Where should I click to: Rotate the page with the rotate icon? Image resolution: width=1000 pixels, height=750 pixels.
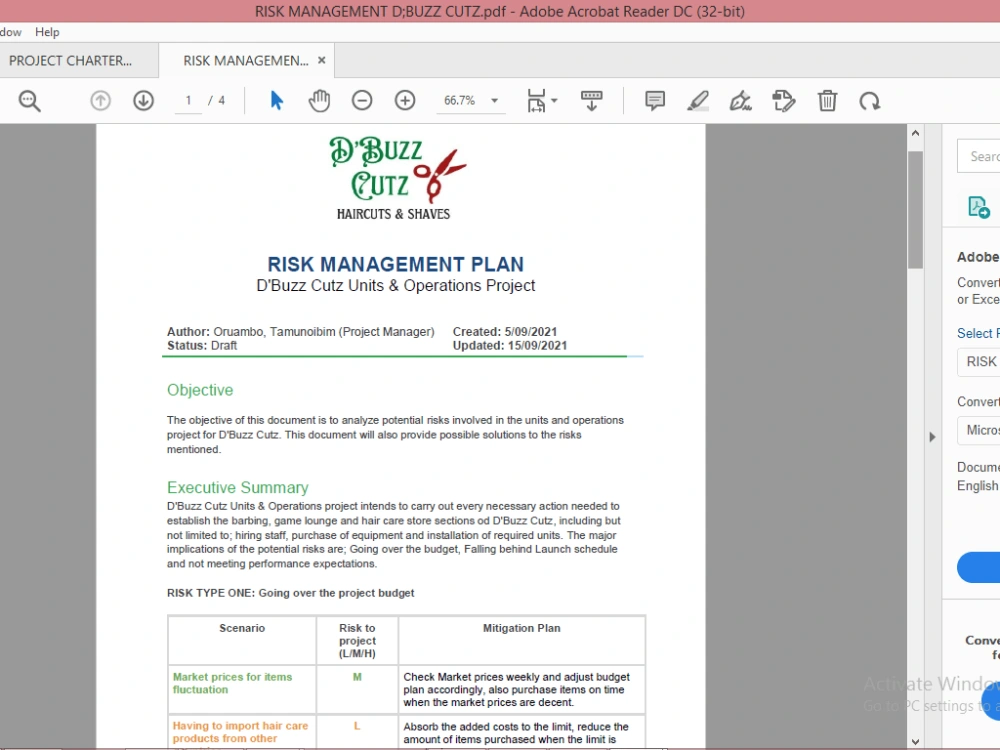870,101
